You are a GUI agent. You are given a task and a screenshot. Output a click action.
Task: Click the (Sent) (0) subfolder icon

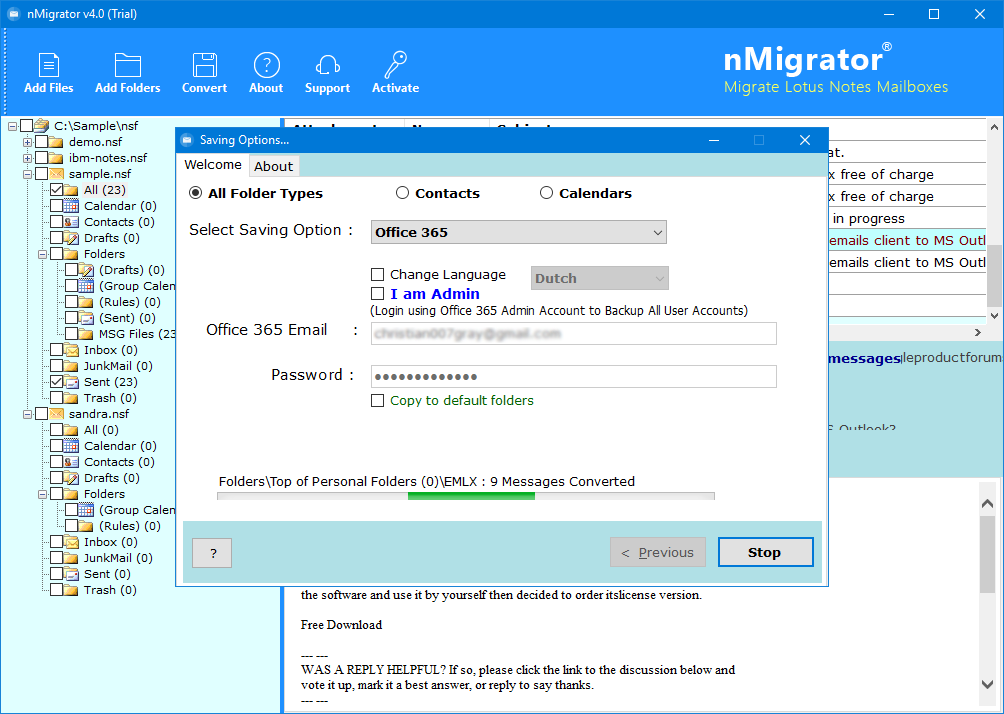pyautogui.click(x=87, y=318)
